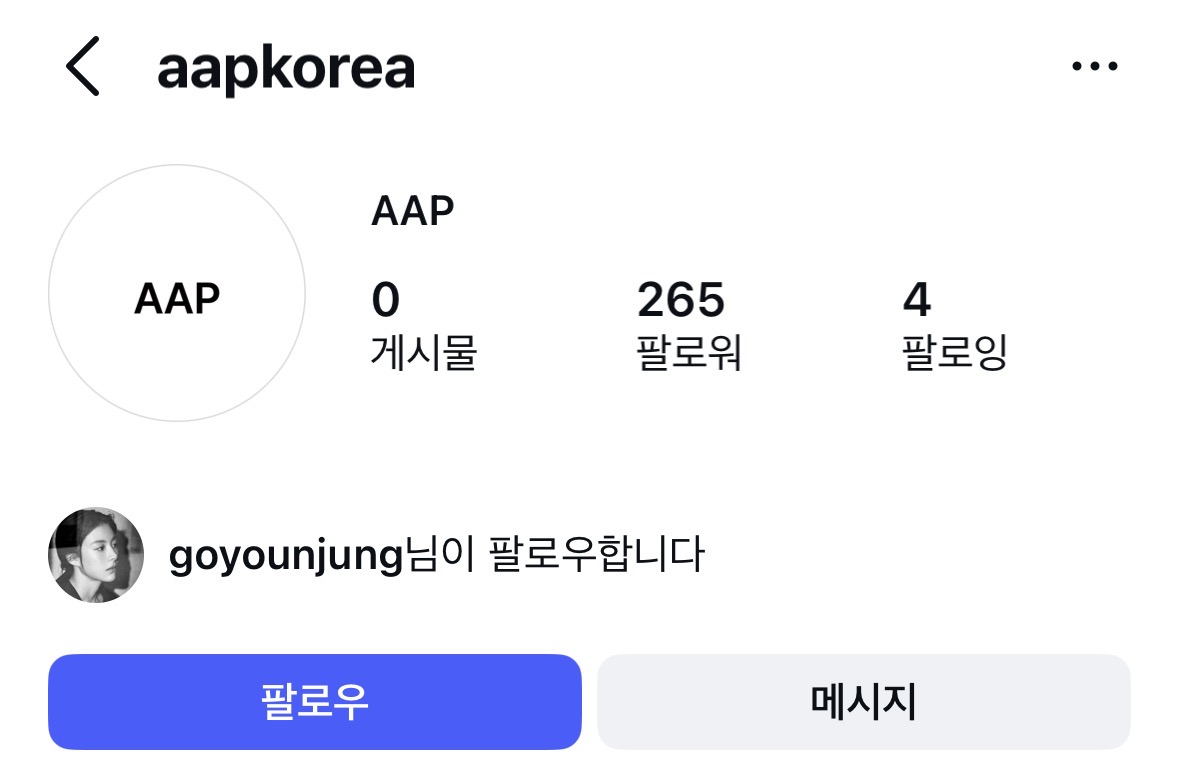Click the AAP display name above stats
The height and width of the screenshot is (765, 1179).
click(412, 211)
